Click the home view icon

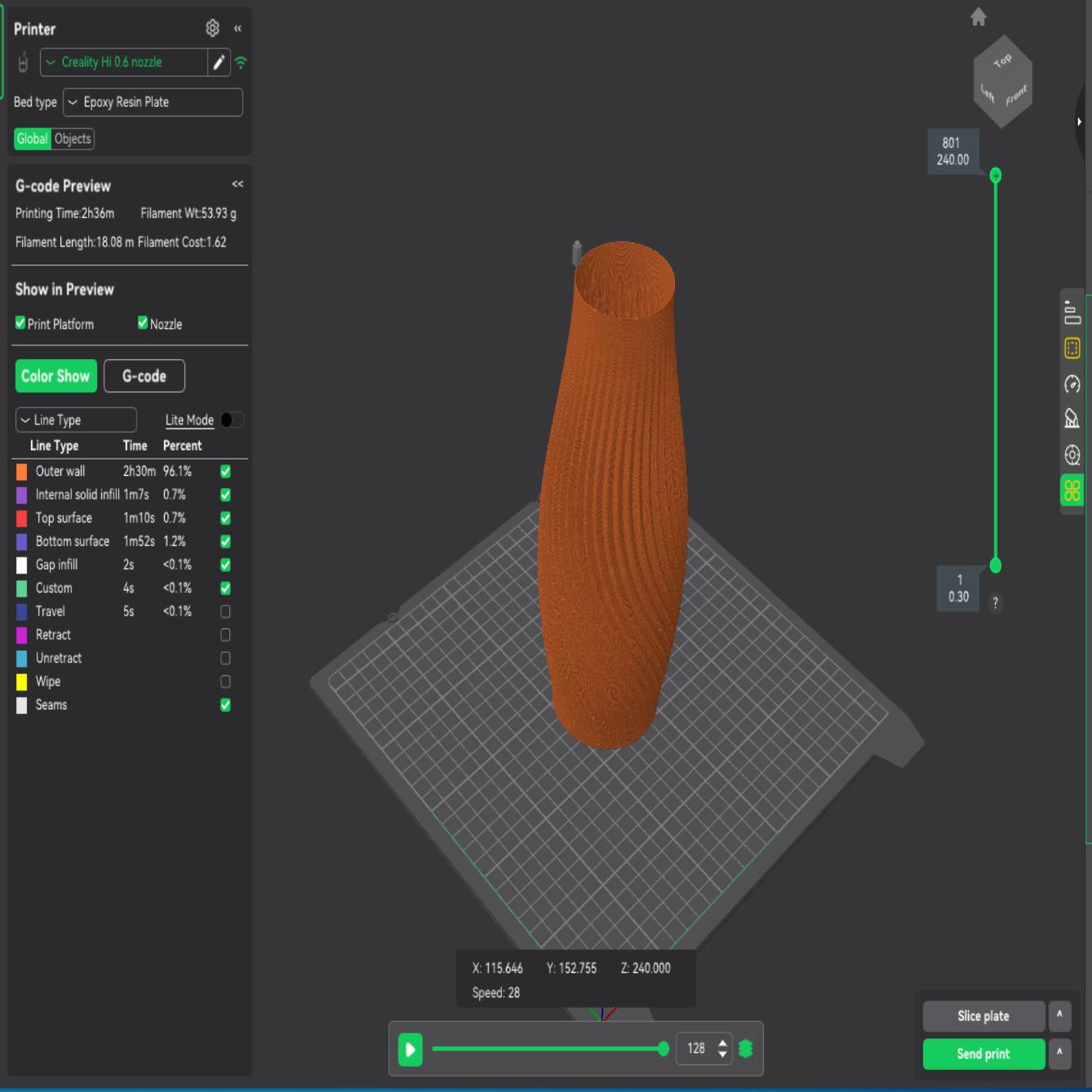[979, 16]
